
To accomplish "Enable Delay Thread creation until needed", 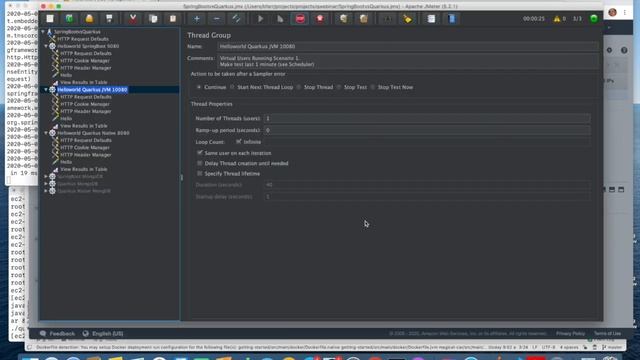I will (x=200, y=163).
